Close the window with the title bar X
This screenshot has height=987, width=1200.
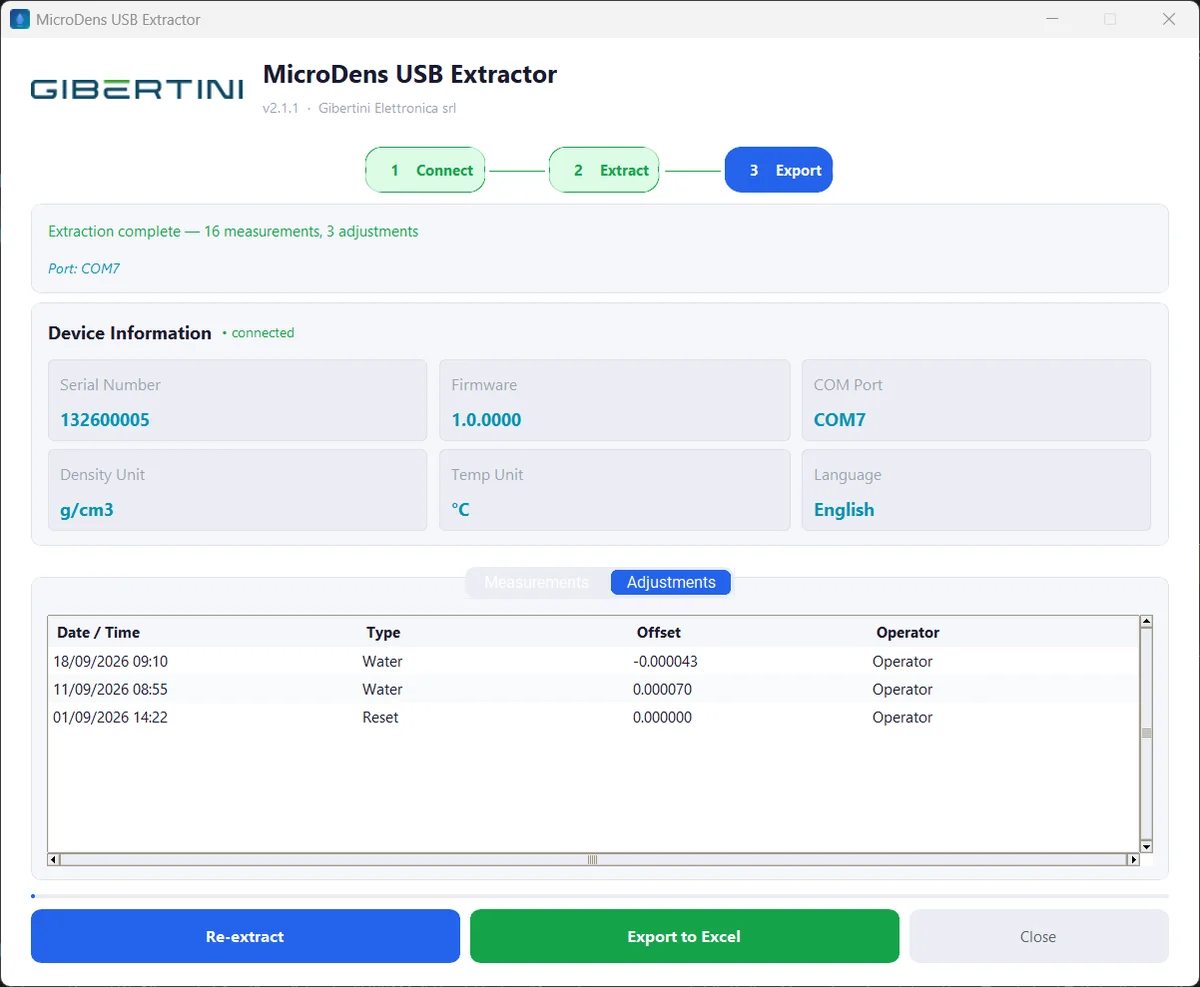pyautogui.click(x=1169, y=19)
